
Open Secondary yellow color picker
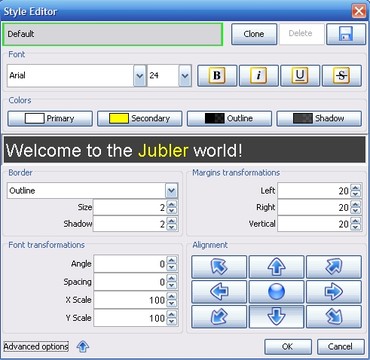tap(140, 118)
